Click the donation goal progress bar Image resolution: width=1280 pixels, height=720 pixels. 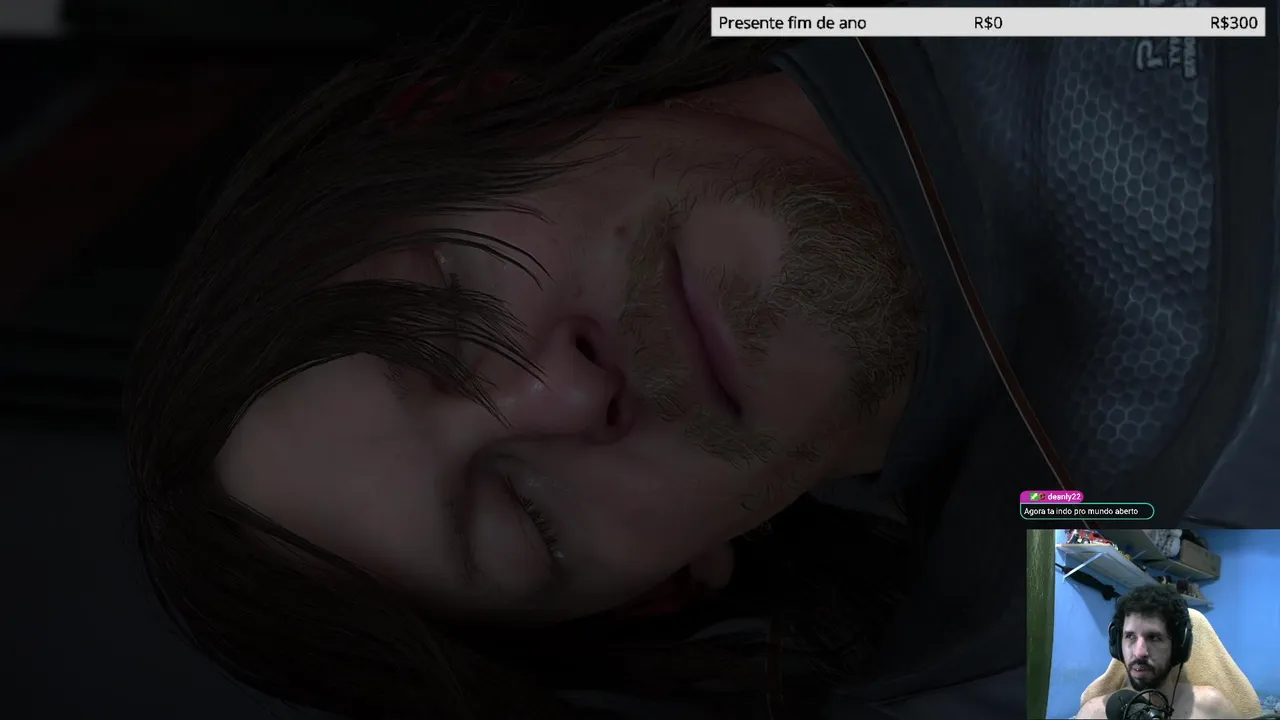coord(988,22)
